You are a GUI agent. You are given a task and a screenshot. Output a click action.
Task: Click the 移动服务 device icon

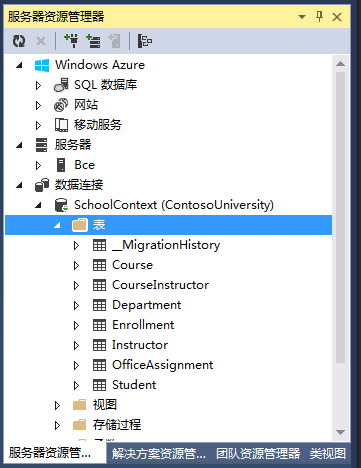tap(61, 125)
